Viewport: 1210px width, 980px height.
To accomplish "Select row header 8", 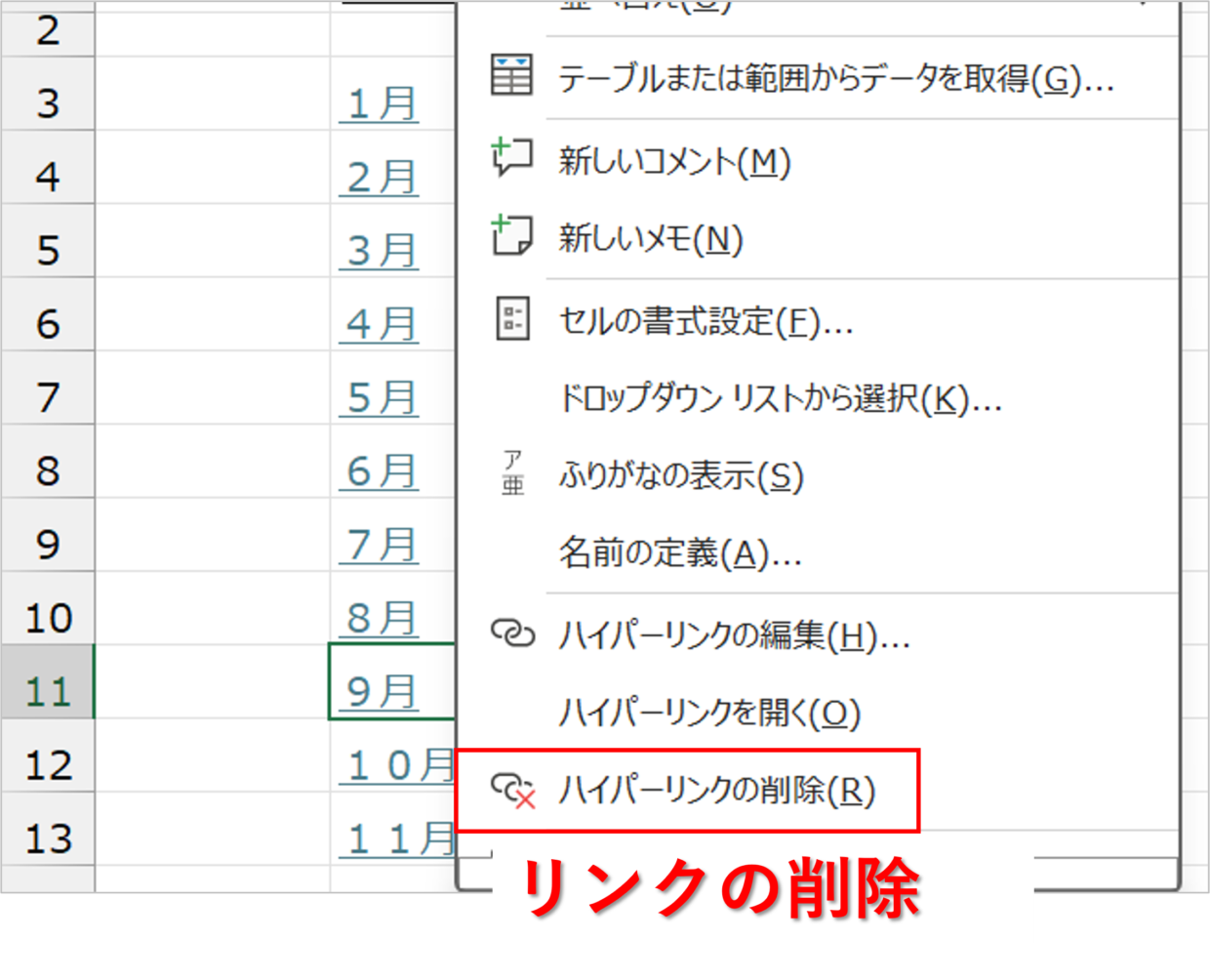I will (48, 462).
